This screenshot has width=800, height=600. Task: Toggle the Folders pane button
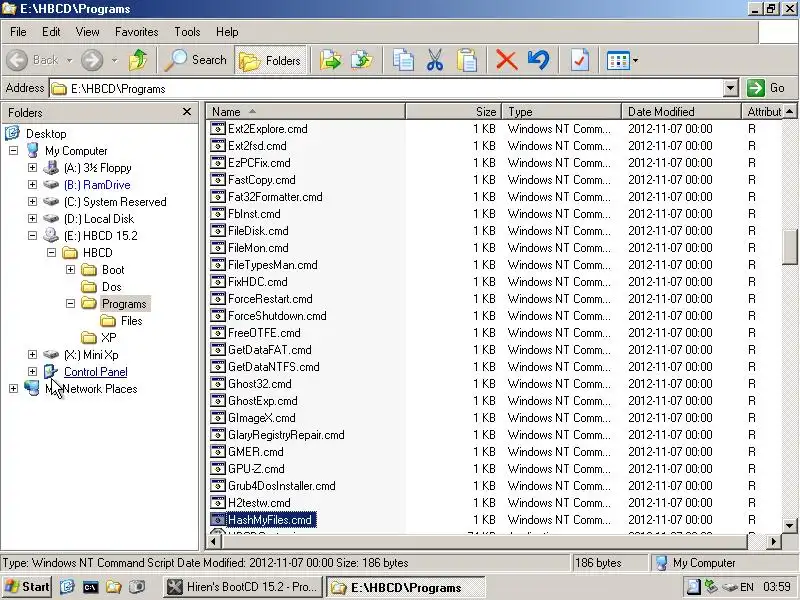(270, 60)
